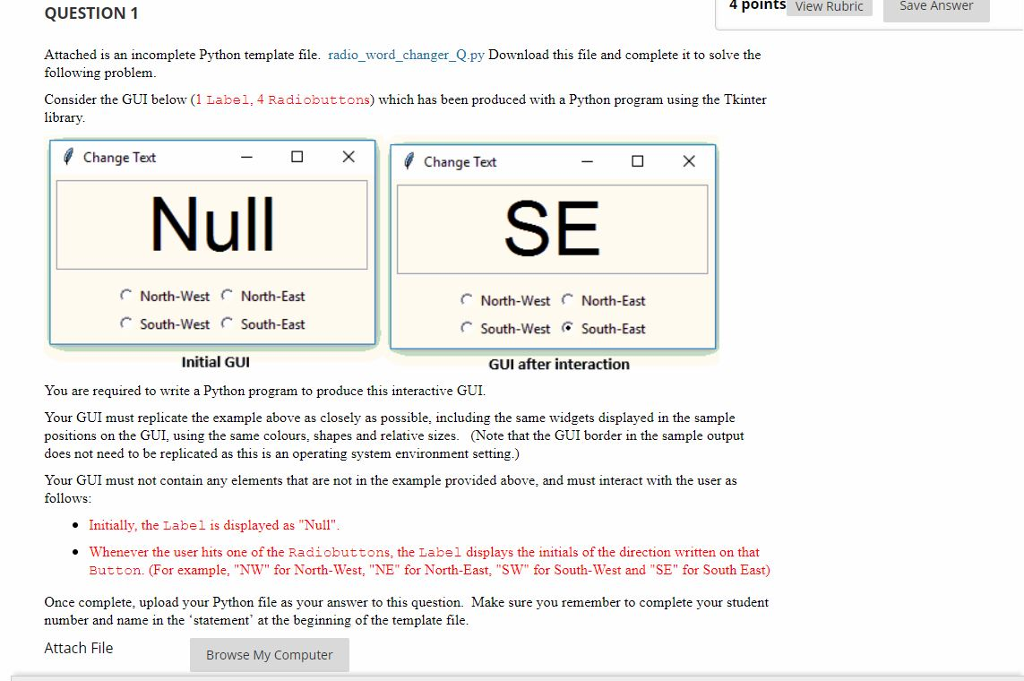Viewport: 1024px width, 681px height.
Task: Select the North-East radio button in the Initial GUI
Action: [x=226, y=296]
